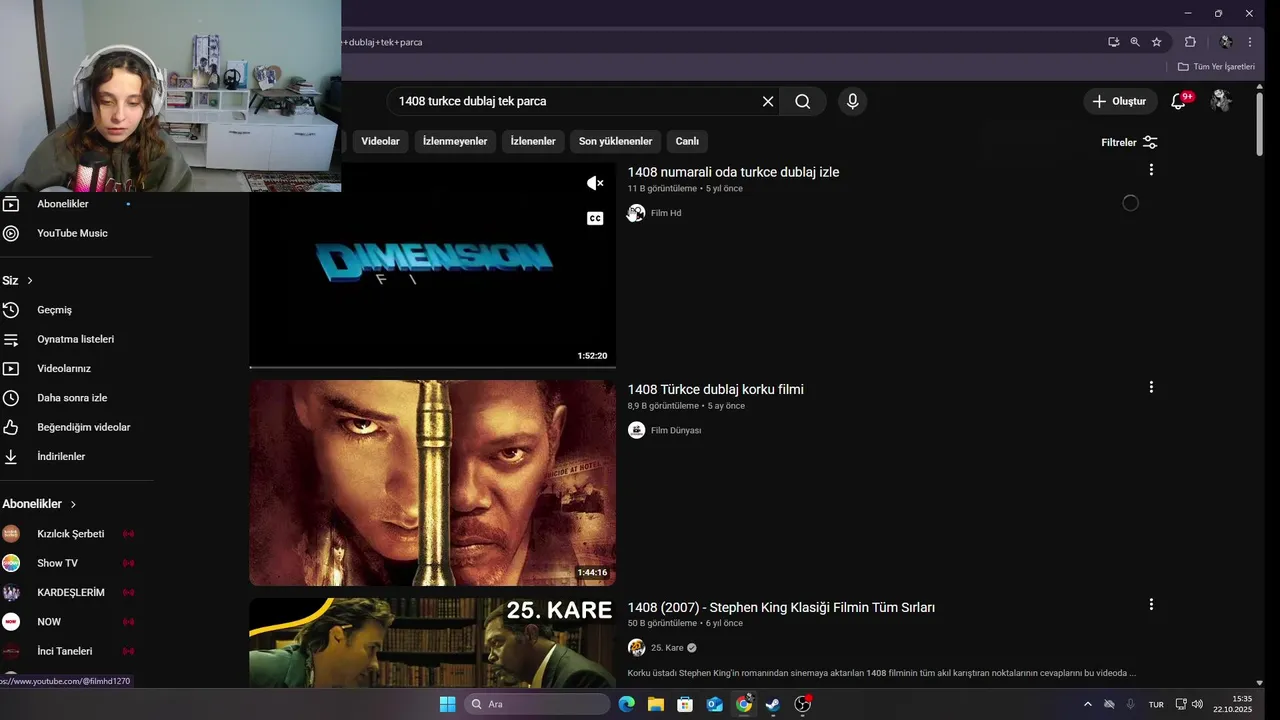
Task: Toggle captions on the preview video
Action: pos(595,218)
